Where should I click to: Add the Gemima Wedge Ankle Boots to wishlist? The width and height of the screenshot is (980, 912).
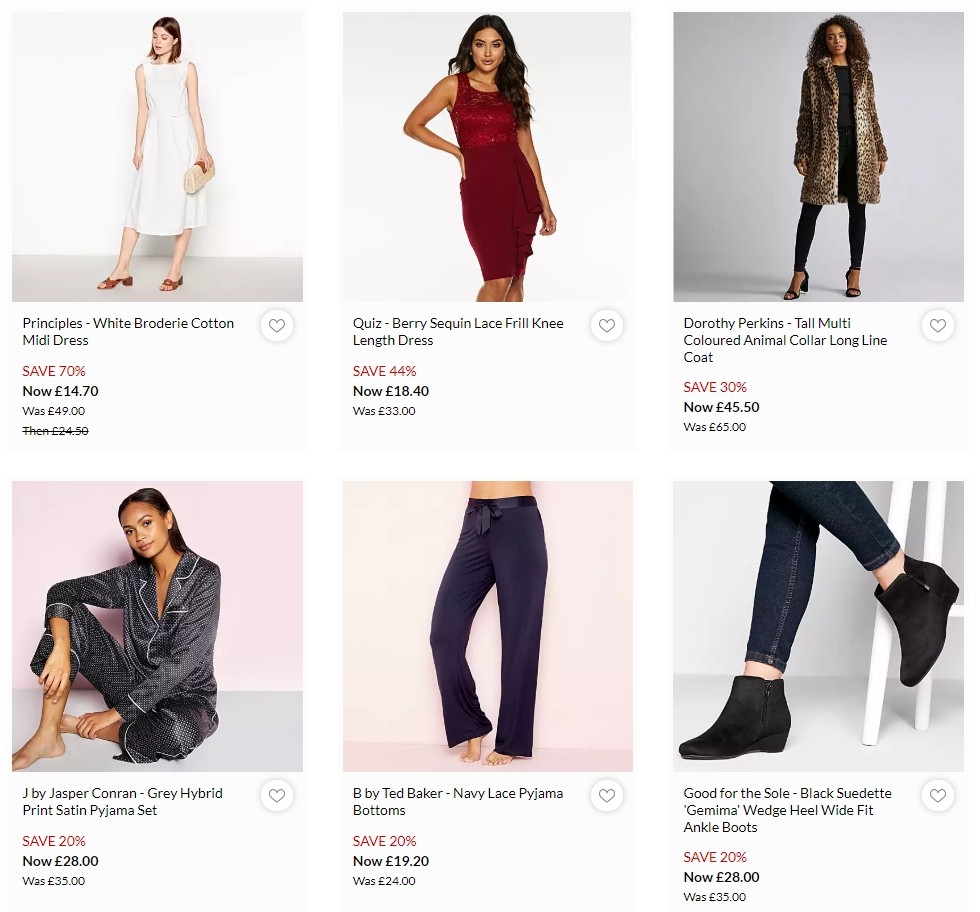(938, 796)
